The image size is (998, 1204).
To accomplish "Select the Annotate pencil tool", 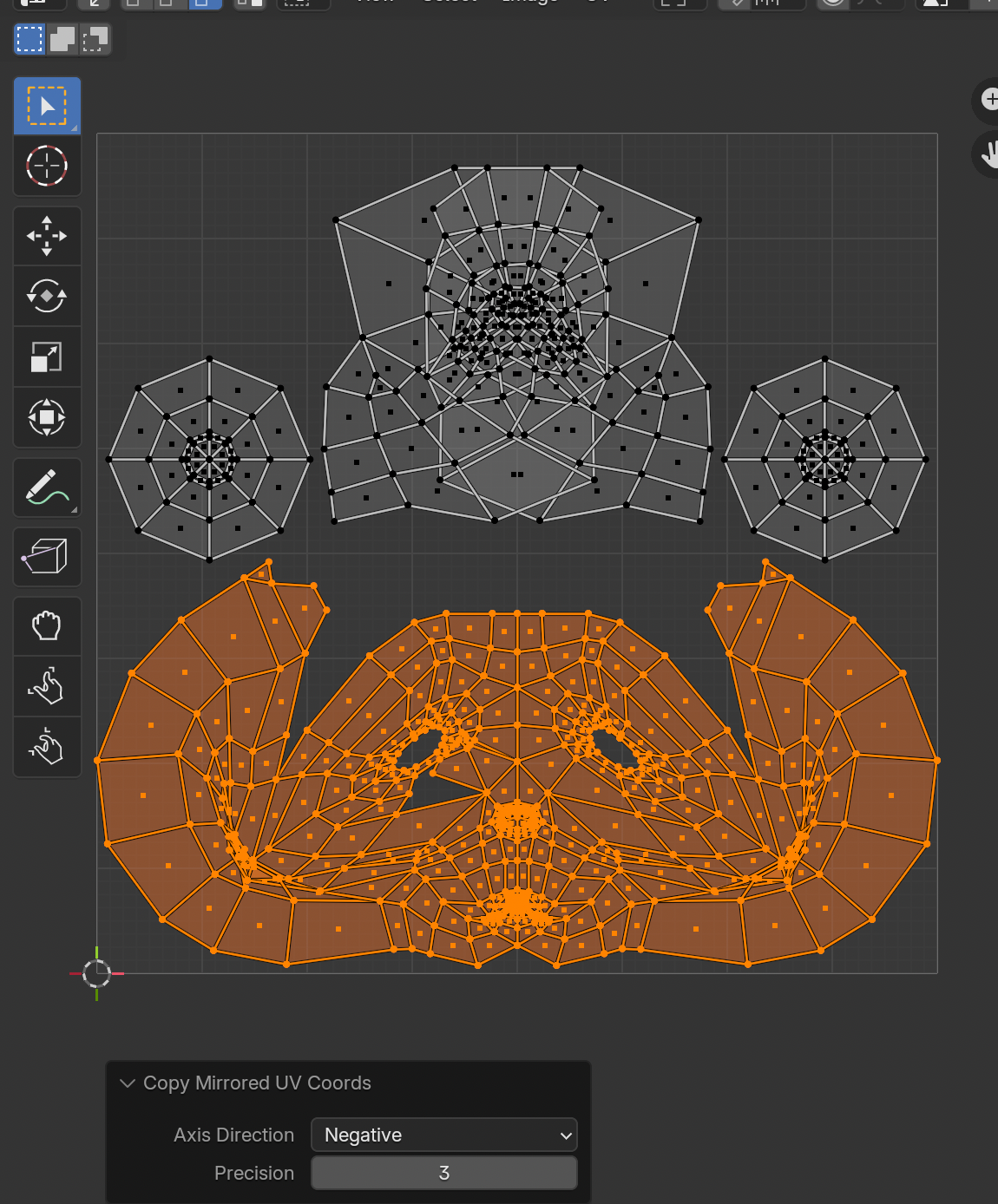I will pyautogui.click(x=47, y=487).
